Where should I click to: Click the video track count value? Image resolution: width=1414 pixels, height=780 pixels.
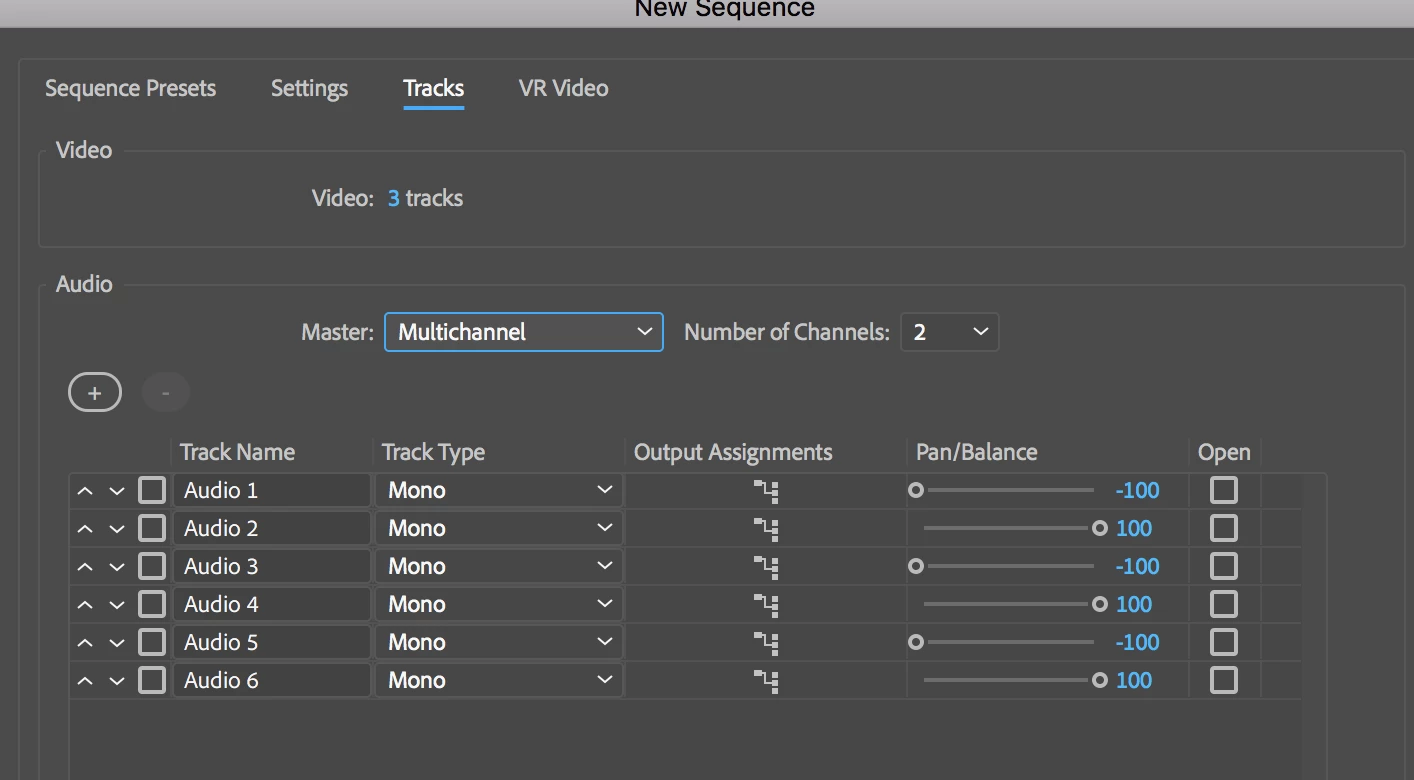tap(394, 198)
